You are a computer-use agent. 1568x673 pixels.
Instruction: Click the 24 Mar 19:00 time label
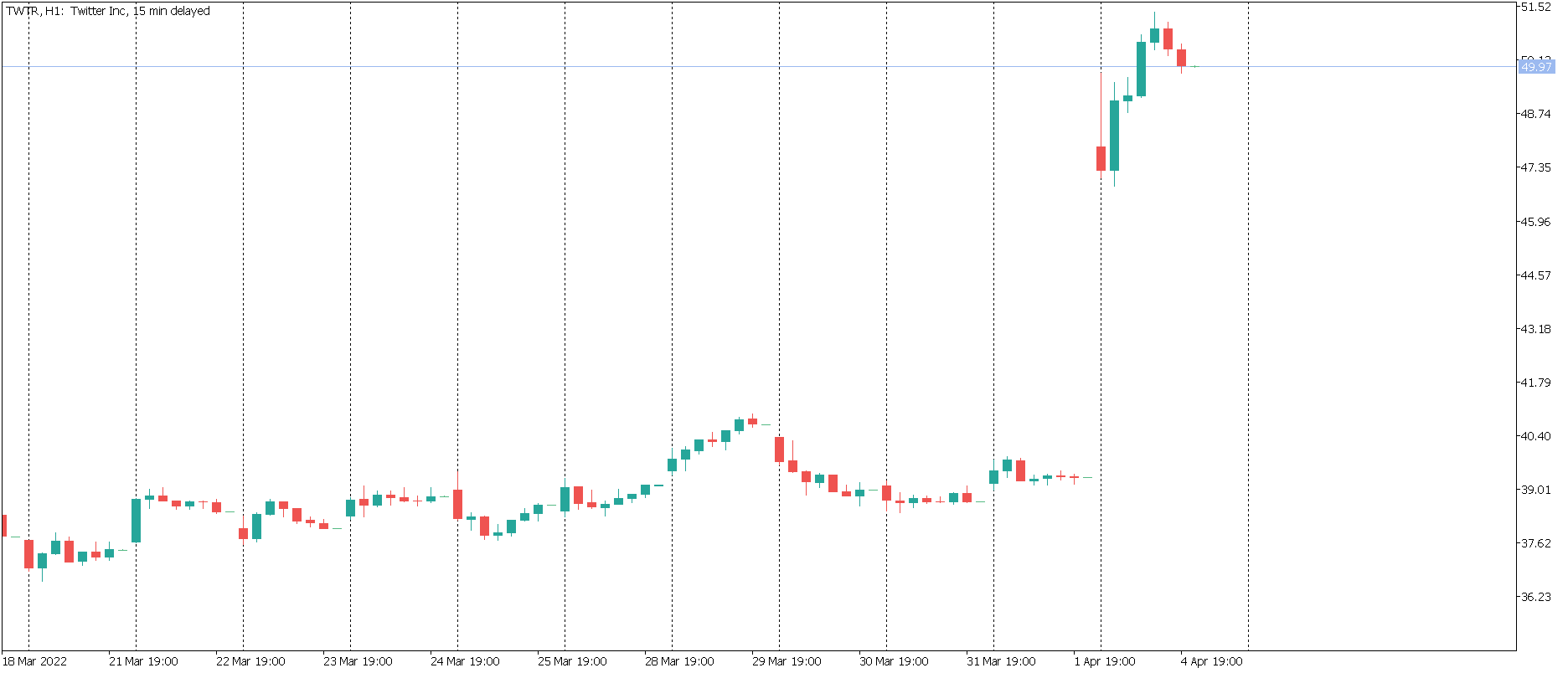pos(465,661)
